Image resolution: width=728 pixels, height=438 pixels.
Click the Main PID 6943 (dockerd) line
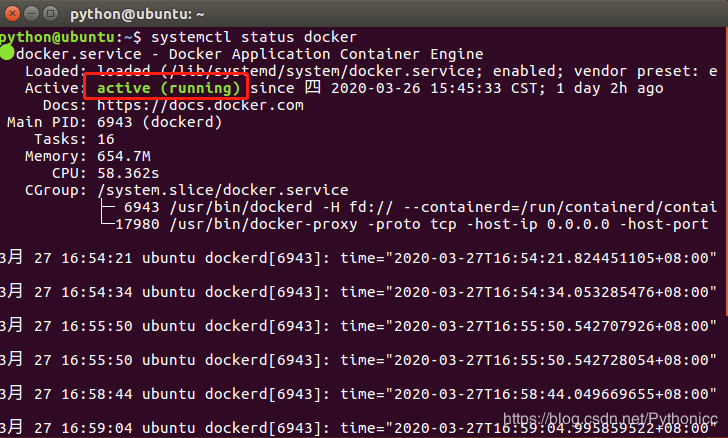pyautogui.click(x=114, y=122)
